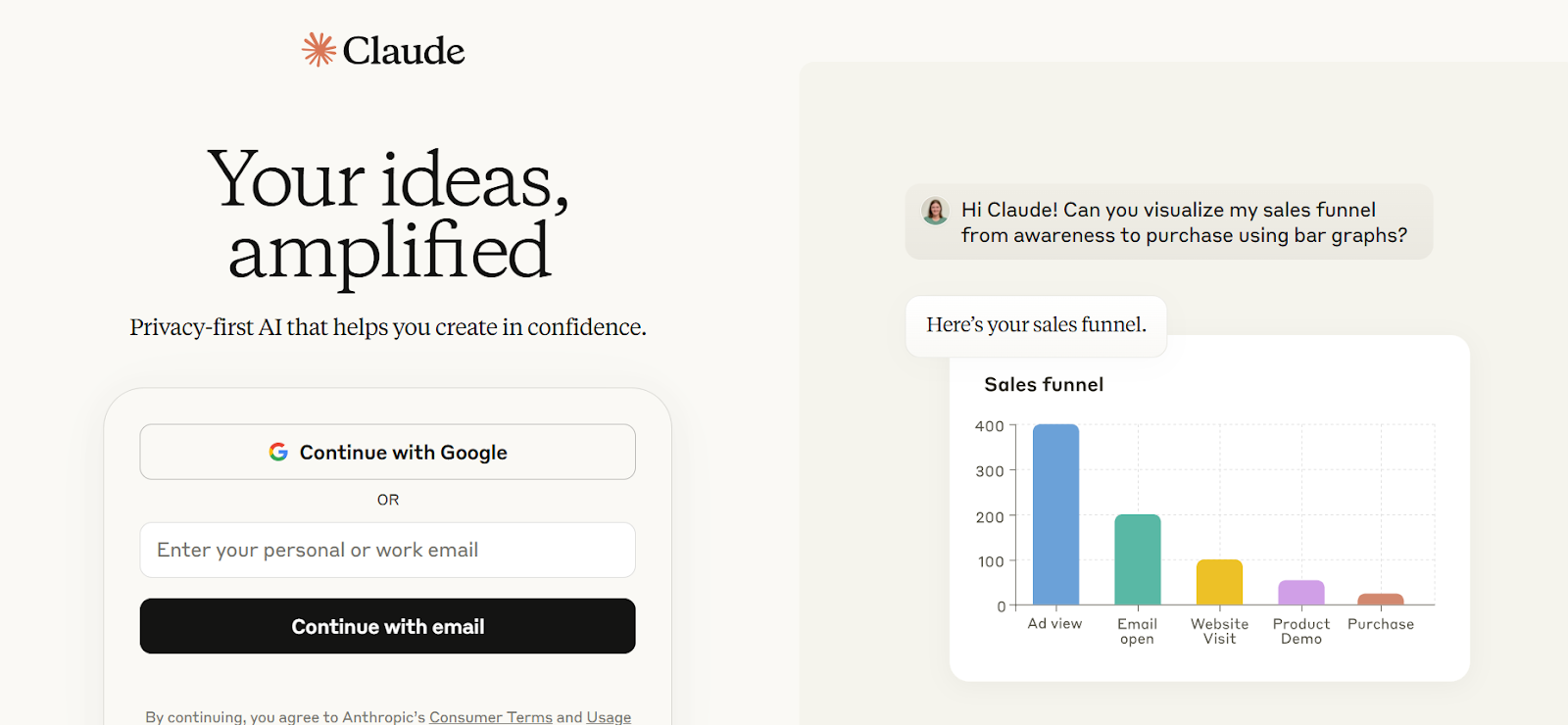Click the Purchase axis label
Screen dimensions: 1568x725
1381,624
